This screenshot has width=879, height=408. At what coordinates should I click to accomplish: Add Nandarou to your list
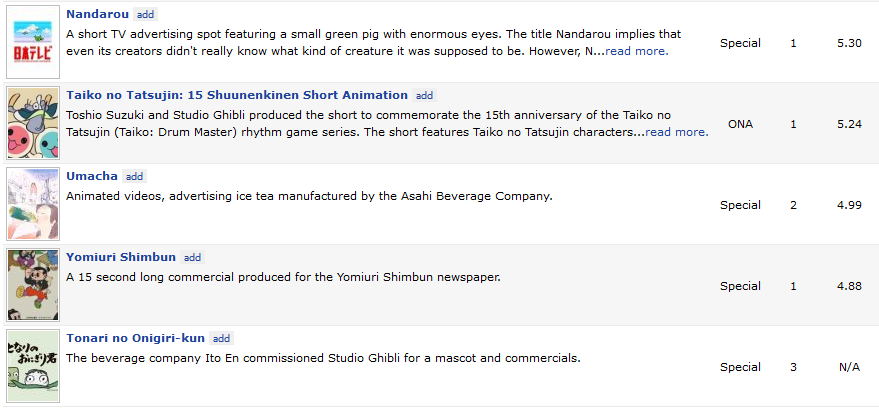[146, 15]
